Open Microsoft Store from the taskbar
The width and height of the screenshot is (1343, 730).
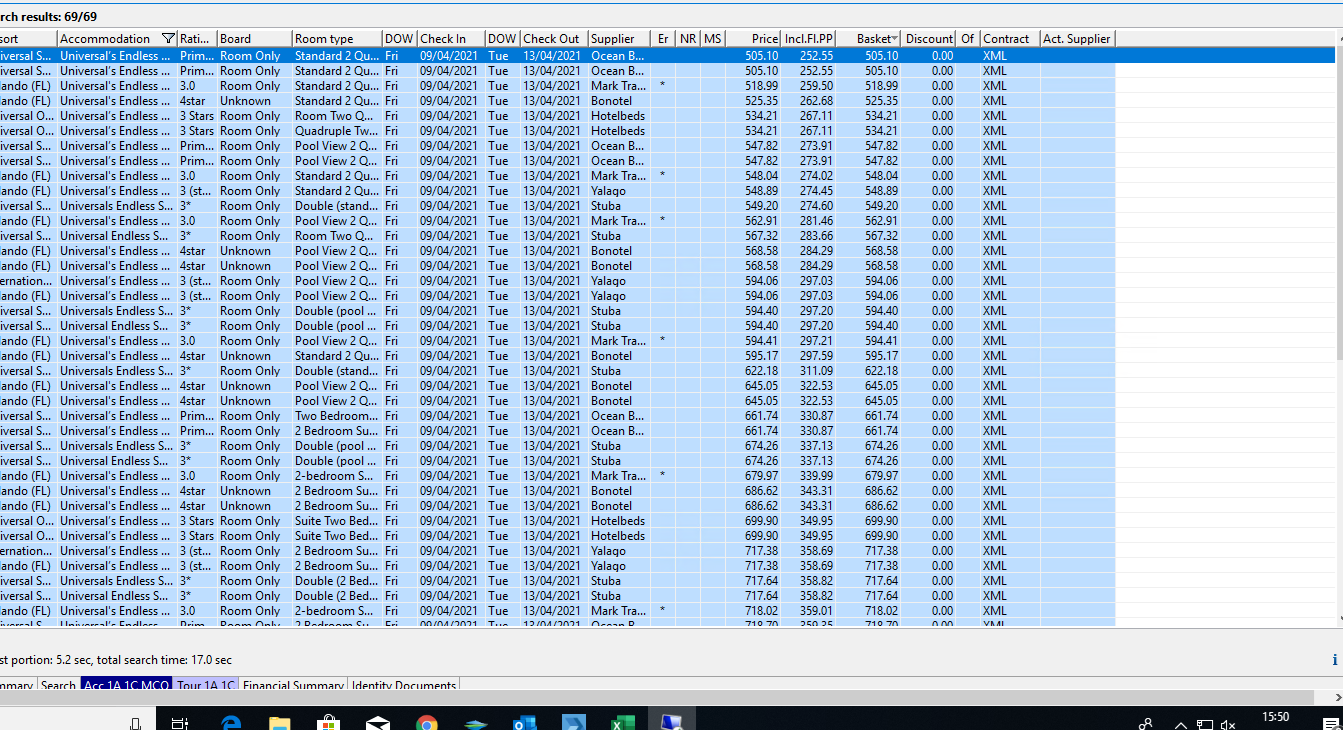(329, 722)
